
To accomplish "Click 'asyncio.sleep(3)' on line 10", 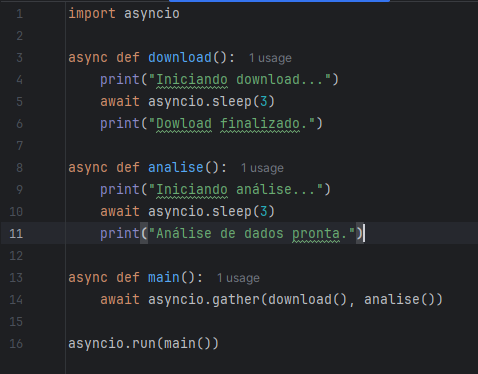I will tap(211, 211).
